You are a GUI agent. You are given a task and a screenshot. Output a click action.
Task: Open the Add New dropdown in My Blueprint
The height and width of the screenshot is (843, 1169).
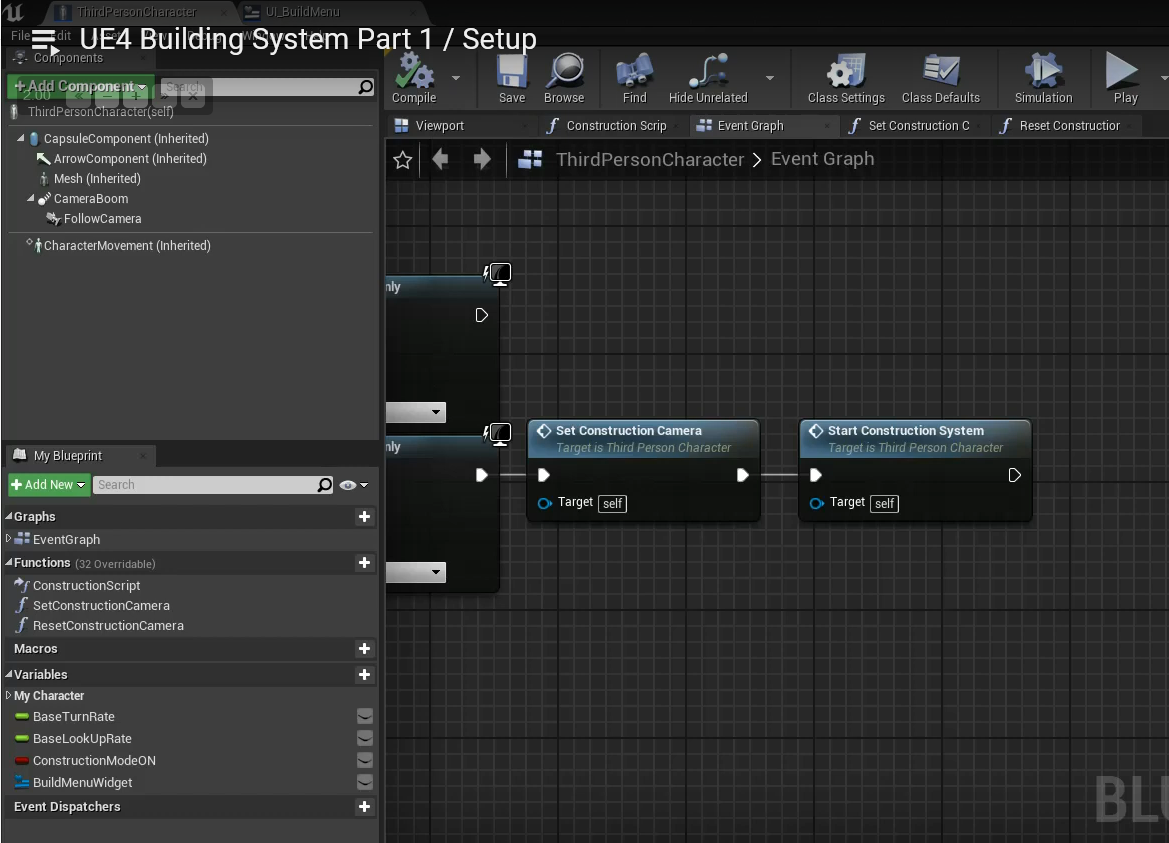(49, 485)
